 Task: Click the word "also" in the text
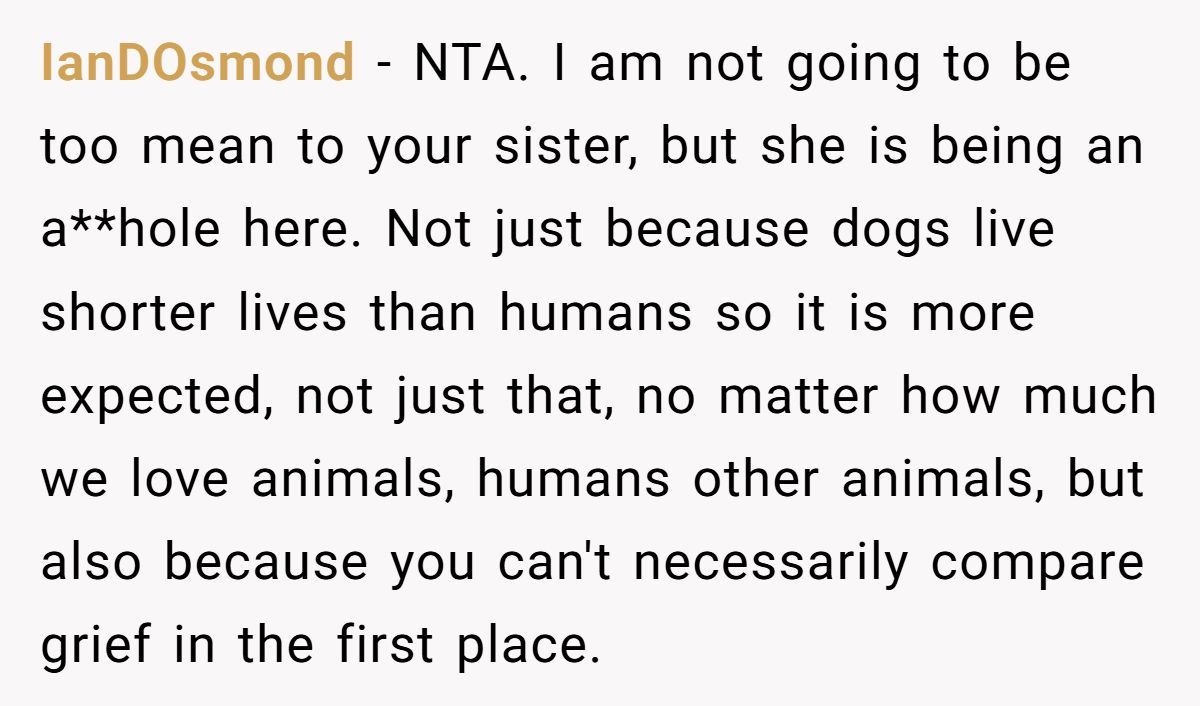tap(92, 563)
